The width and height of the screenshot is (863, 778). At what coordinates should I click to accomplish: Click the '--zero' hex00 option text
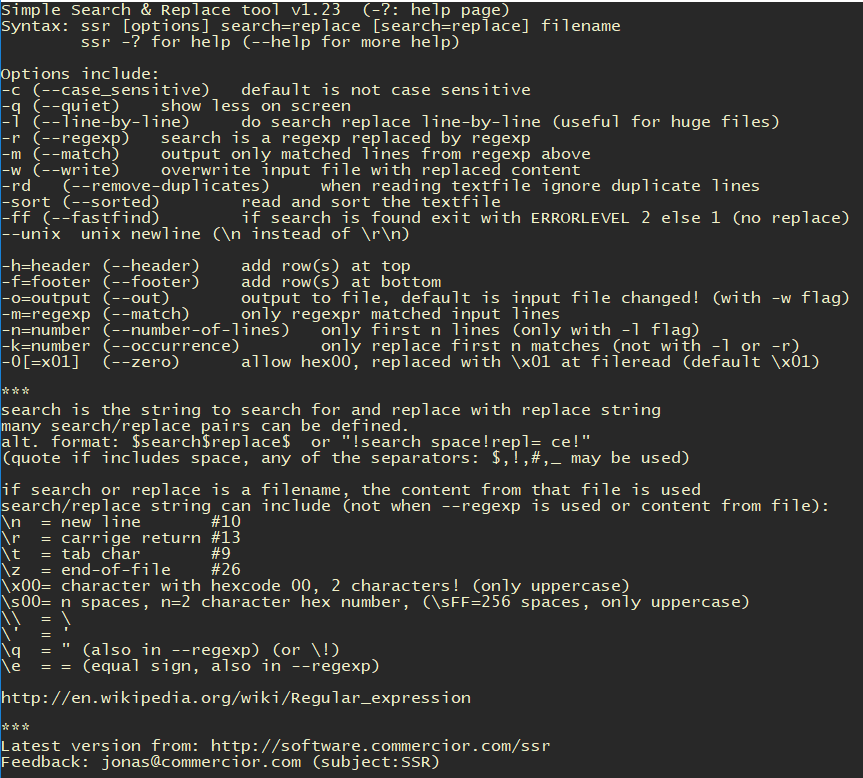pyautogui.click(x=141, y=361)
